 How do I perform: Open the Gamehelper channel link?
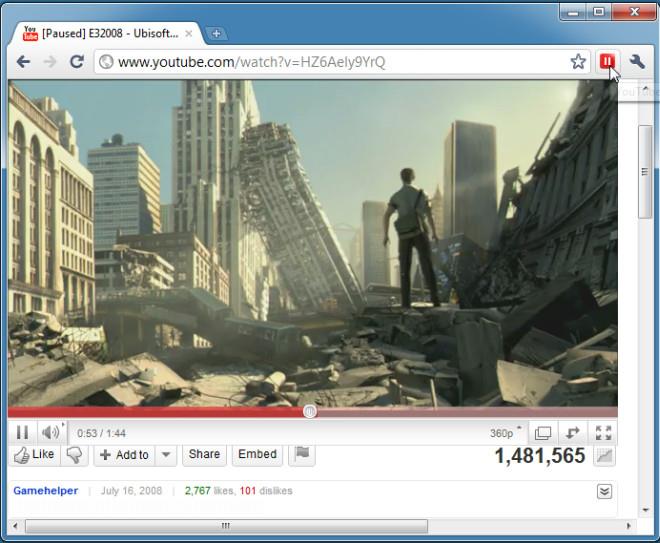[45, 491]
